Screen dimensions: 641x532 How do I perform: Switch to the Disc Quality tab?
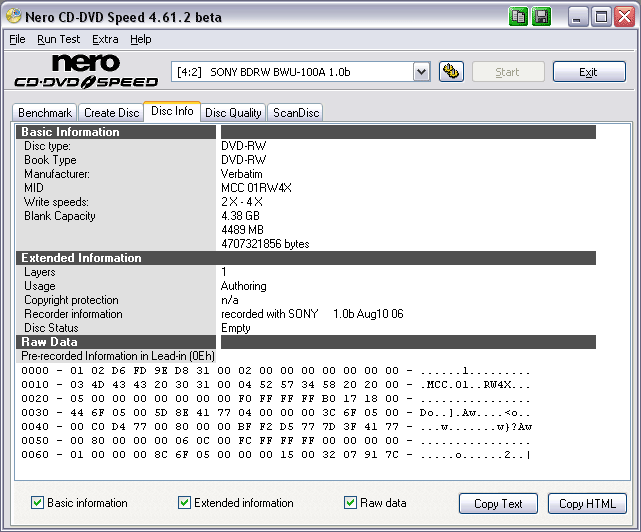point(233,113)
